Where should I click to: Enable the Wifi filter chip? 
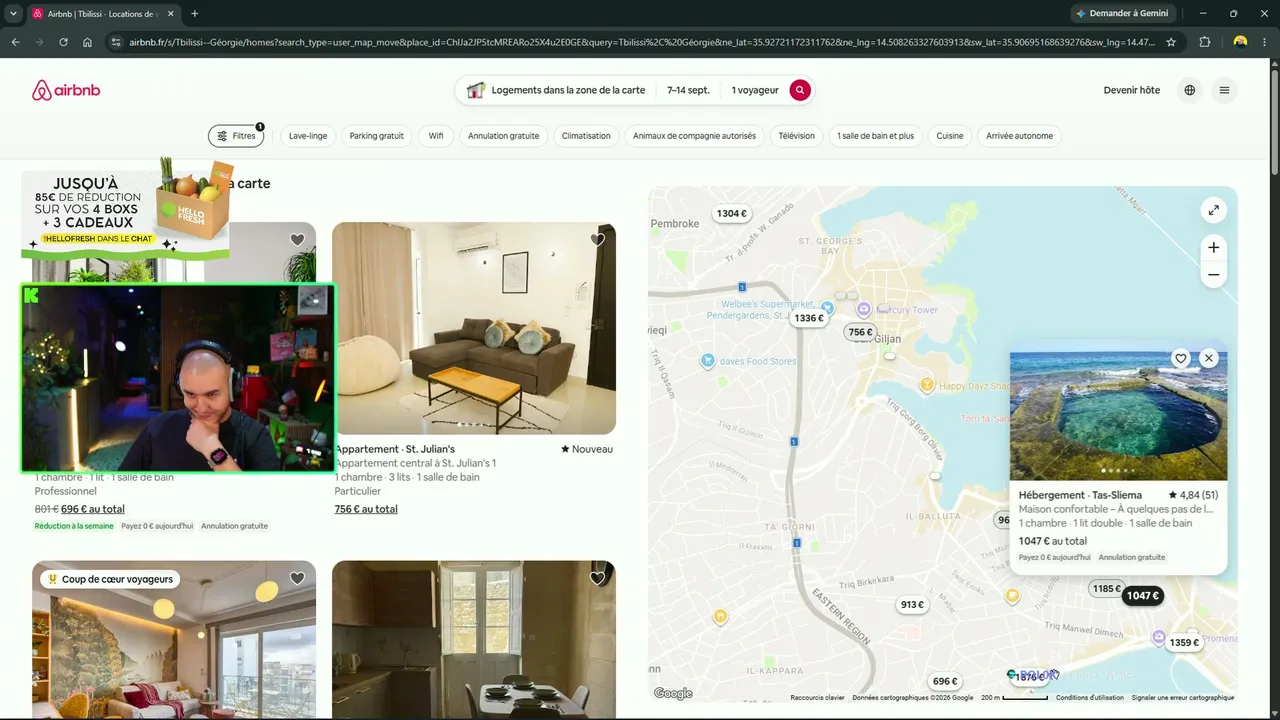click(x=436, y=136)
